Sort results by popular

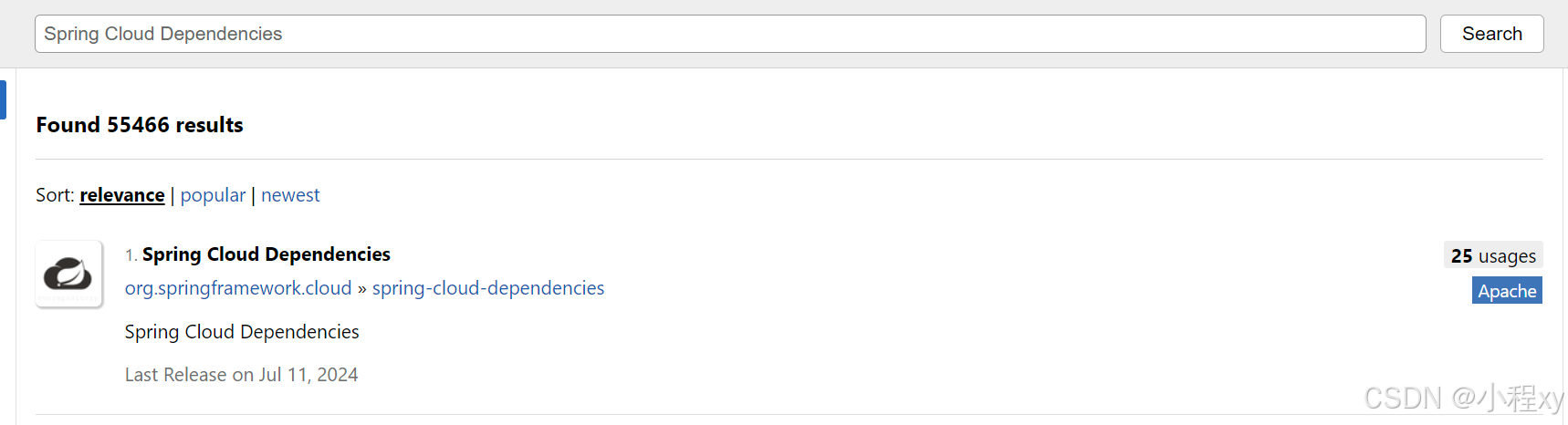point(213,195)
